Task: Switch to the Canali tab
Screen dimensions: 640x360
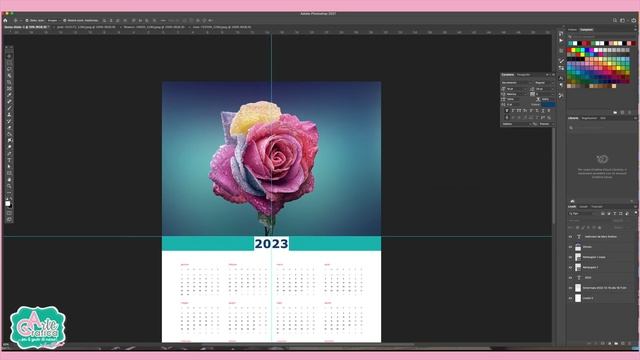Action: pyautogui.click(x=583, y=207)
